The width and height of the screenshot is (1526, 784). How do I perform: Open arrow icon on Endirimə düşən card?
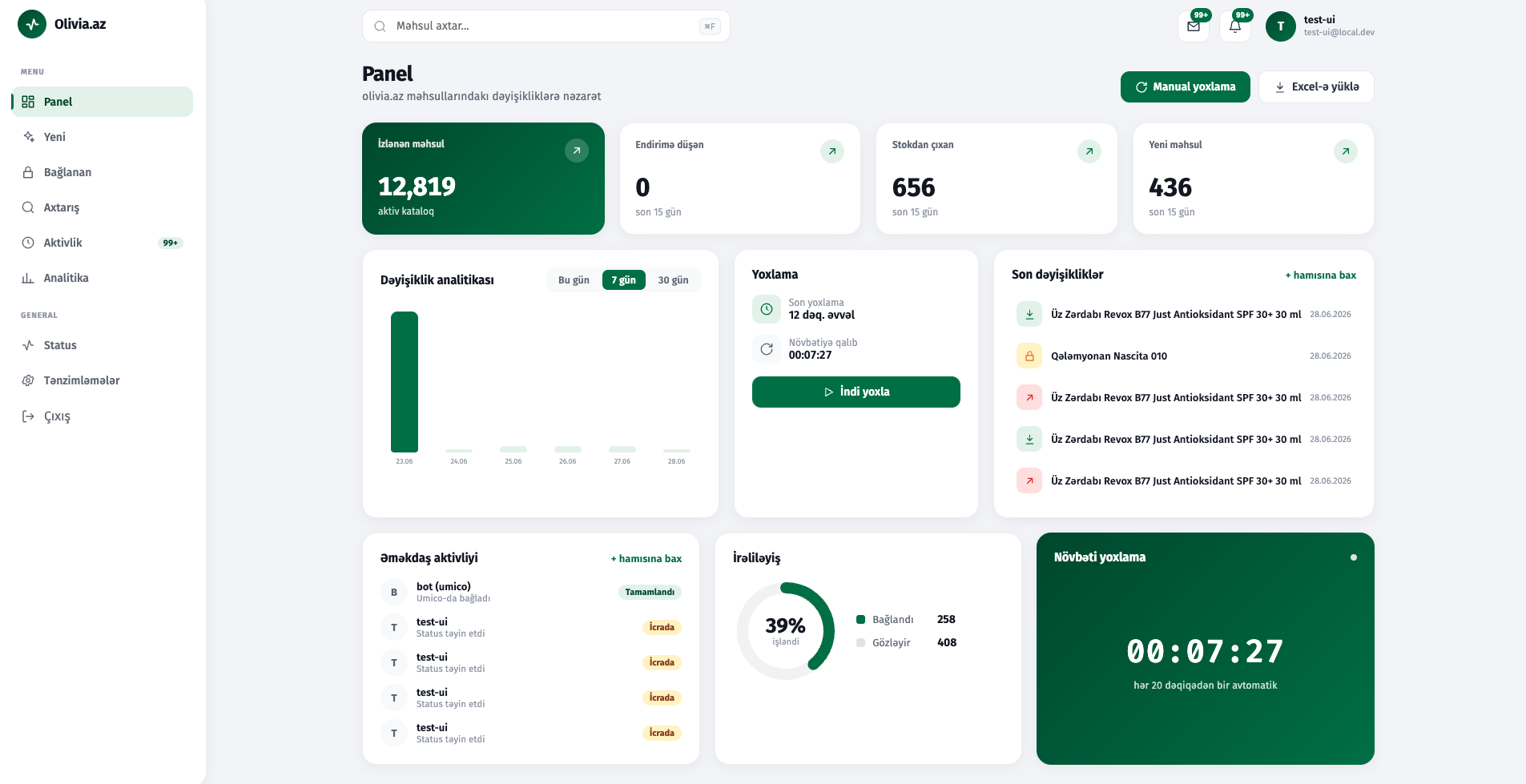pos(832,151)
